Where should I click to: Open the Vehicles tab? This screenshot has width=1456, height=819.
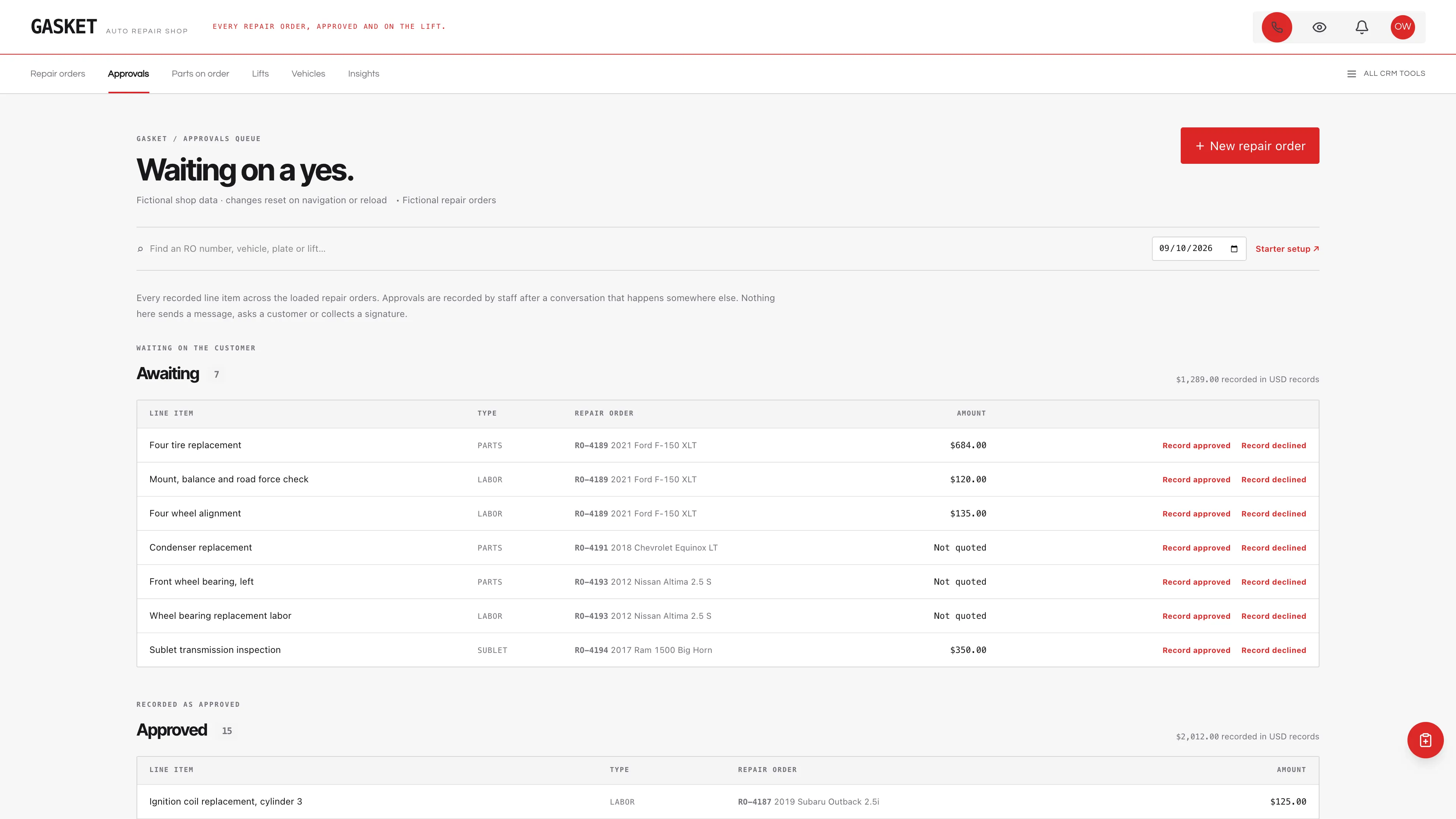pyautogui.click(x=308, y=74)
